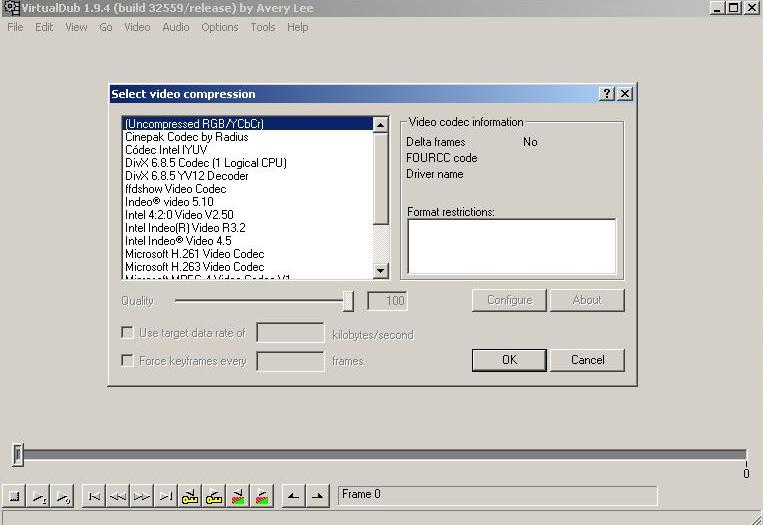
Task: Open the Video menu
Action: [x=137, y=27]
